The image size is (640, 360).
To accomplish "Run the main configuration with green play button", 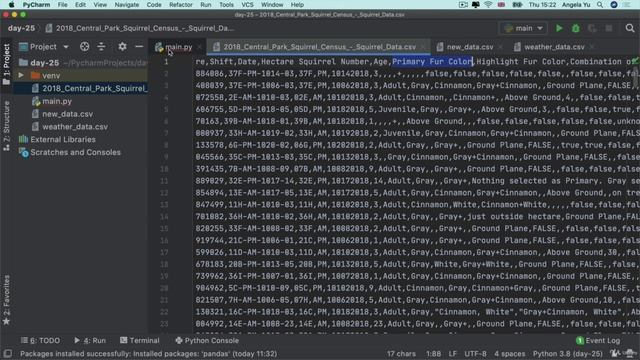I will [559, 28].
